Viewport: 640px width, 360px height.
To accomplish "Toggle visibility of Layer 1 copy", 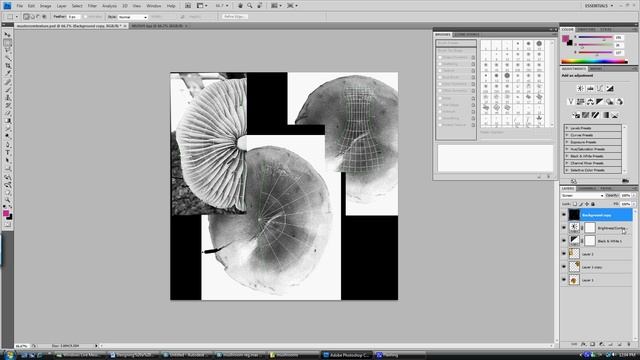I will (564, 267).
